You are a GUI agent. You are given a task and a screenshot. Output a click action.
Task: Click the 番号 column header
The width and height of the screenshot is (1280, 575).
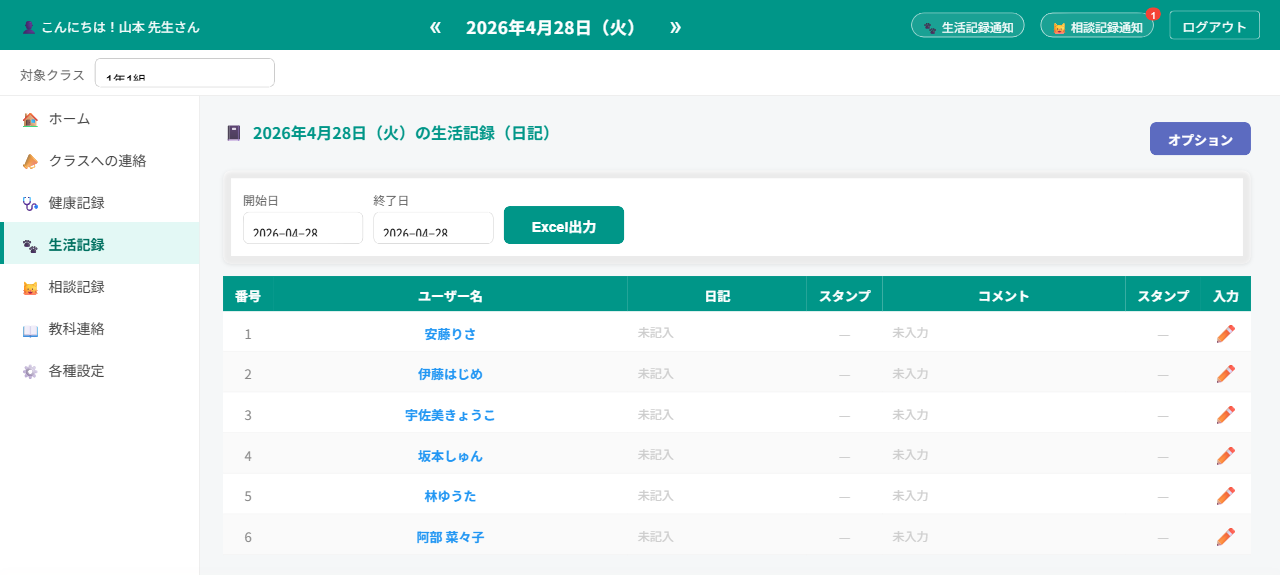coord(248,296)
